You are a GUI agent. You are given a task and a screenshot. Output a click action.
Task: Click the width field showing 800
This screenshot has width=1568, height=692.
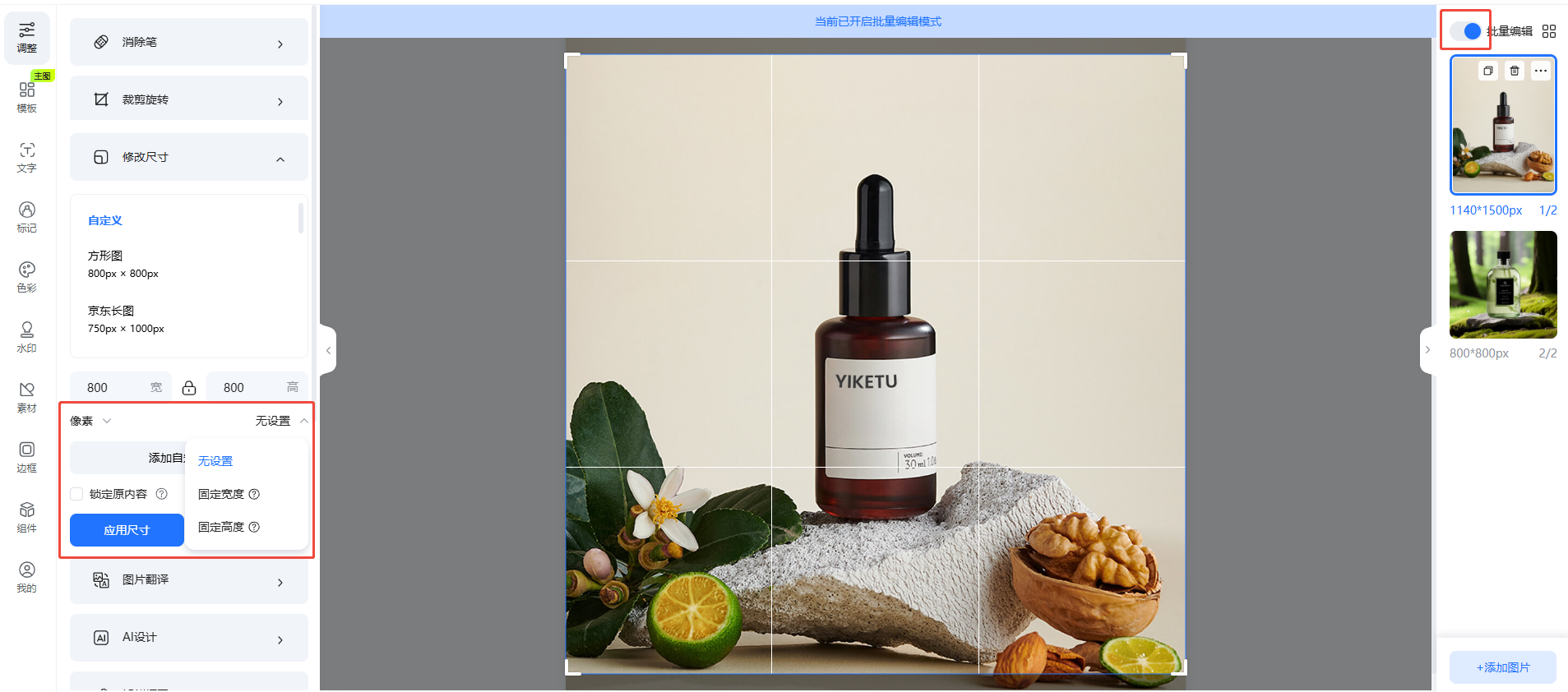(121, 388)
